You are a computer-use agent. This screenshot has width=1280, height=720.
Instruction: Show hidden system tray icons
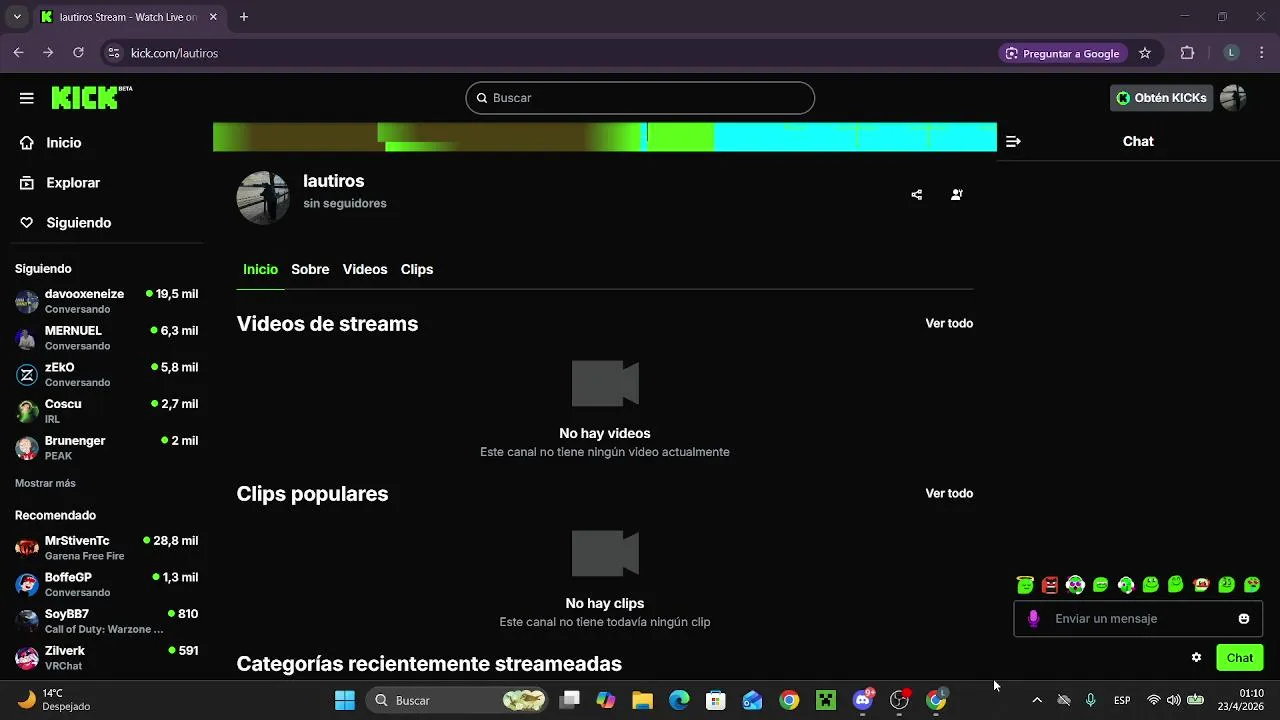(1037, 701)
